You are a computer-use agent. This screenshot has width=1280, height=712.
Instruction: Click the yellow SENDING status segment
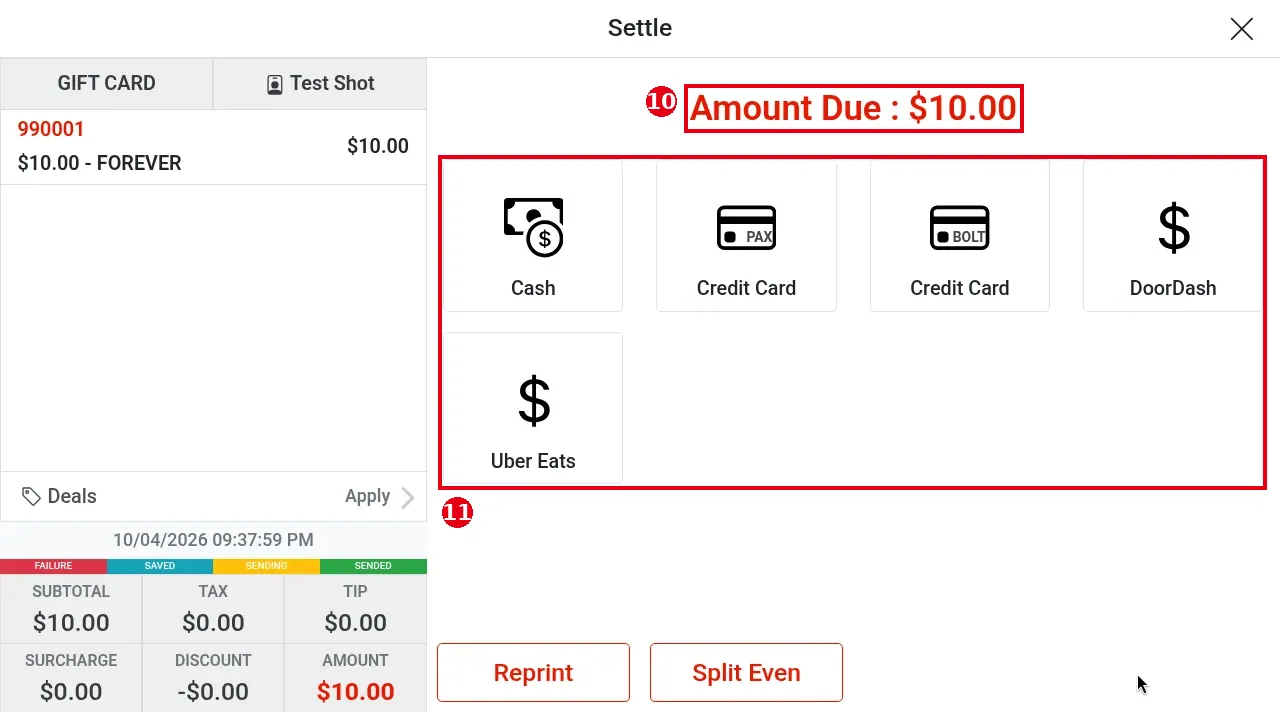coord(266,566)
